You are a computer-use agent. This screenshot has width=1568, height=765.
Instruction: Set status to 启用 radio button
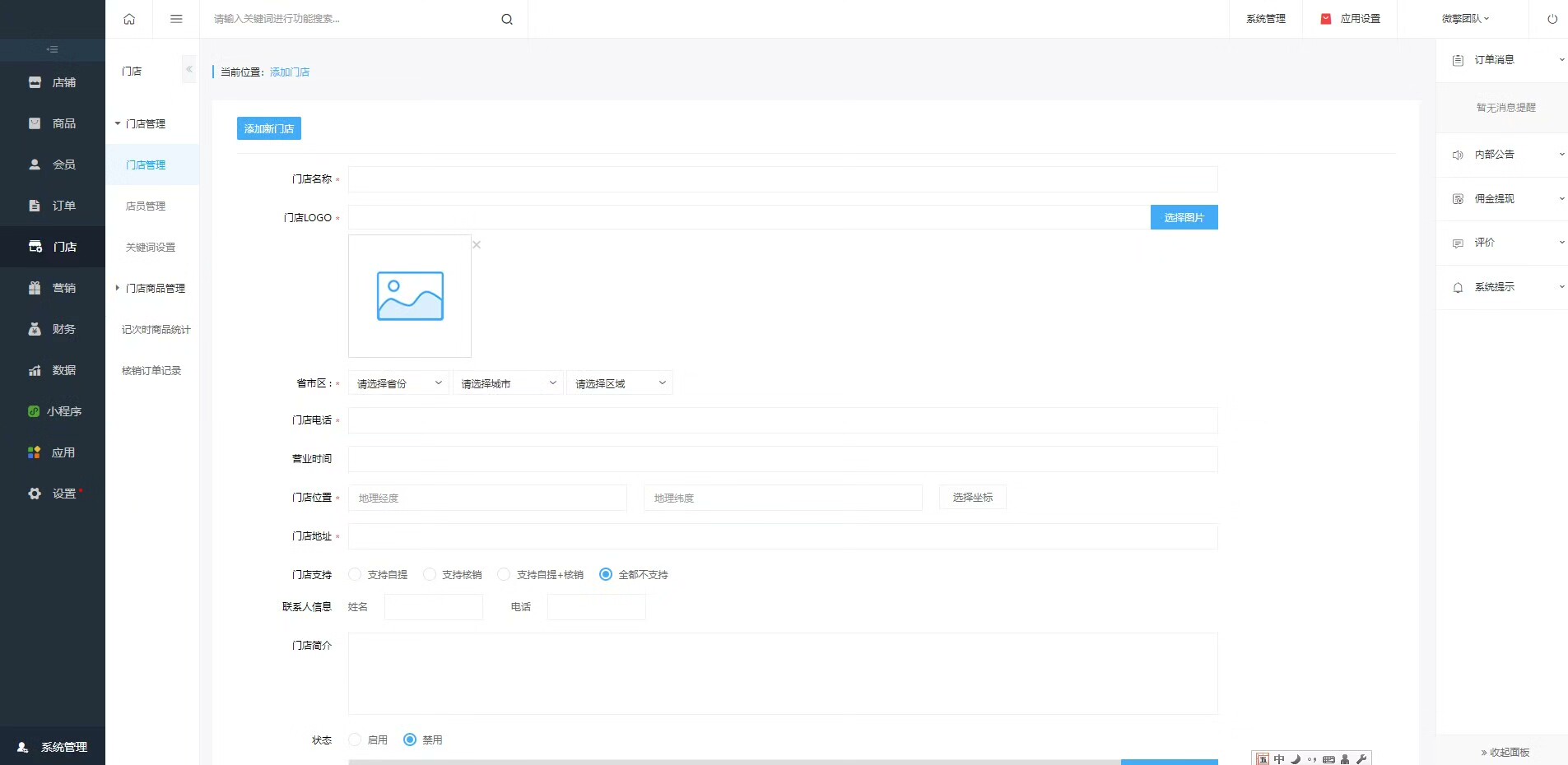pyautogui.click(x=355, y=739)
